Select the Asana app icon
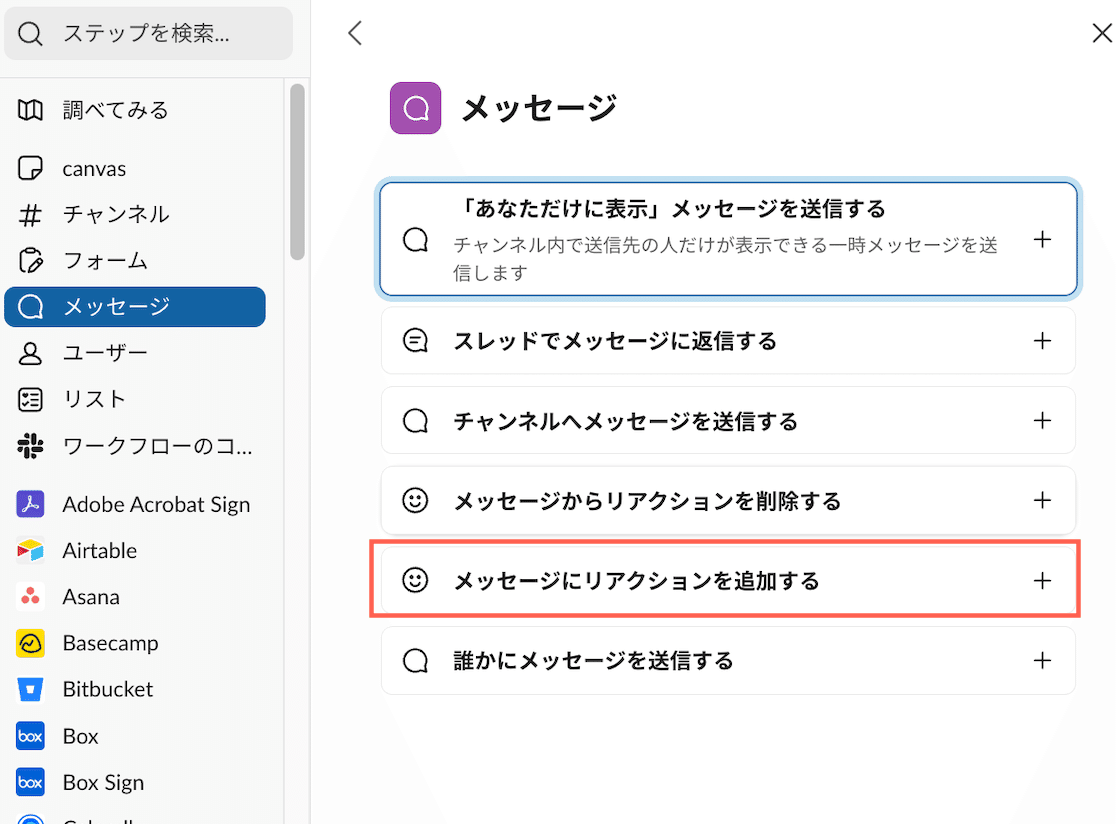1116x824 pixels. pos(30,596)
